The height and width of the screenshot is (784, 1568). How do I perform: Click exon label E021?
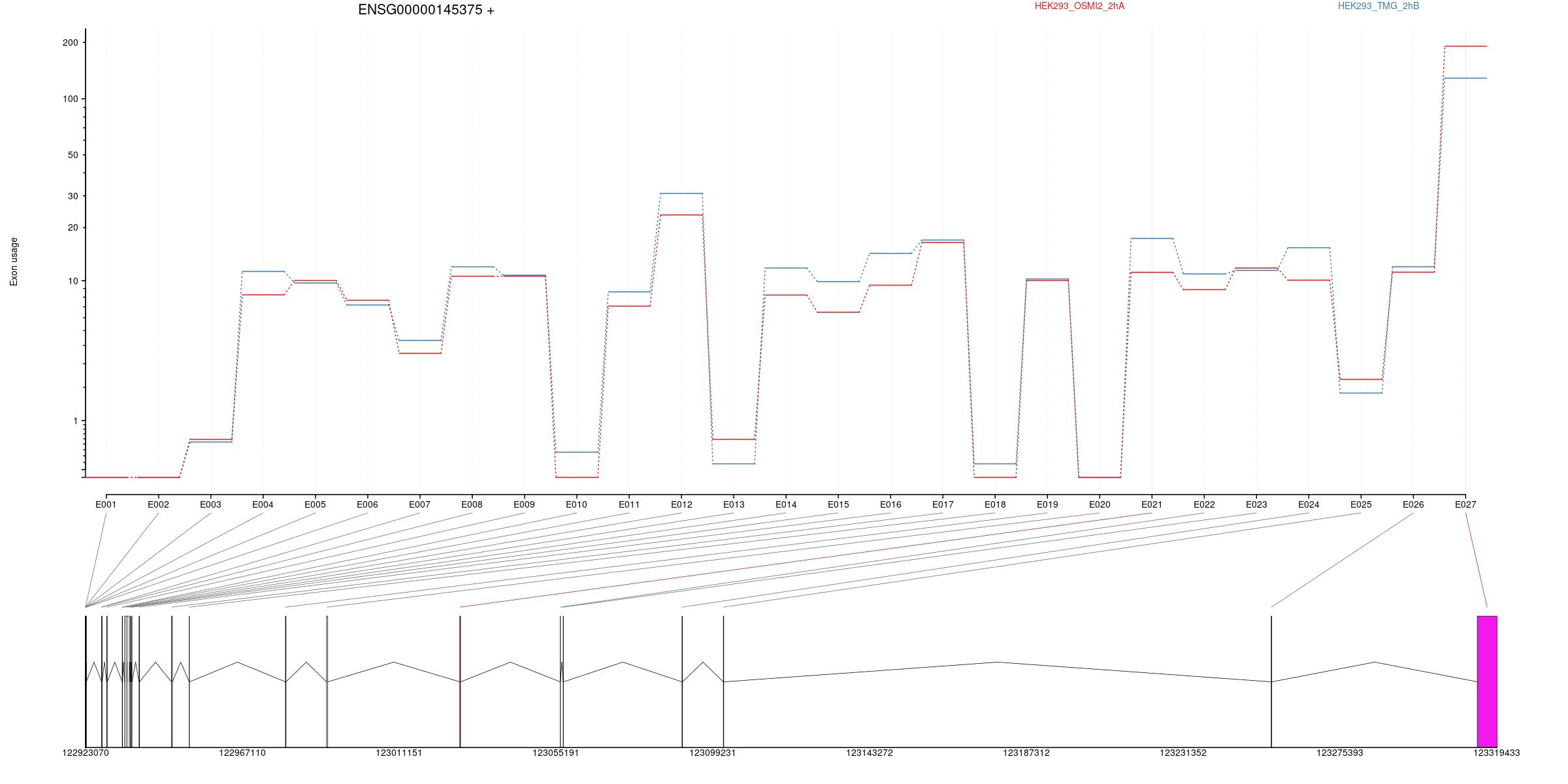(x=1152, y=504)
